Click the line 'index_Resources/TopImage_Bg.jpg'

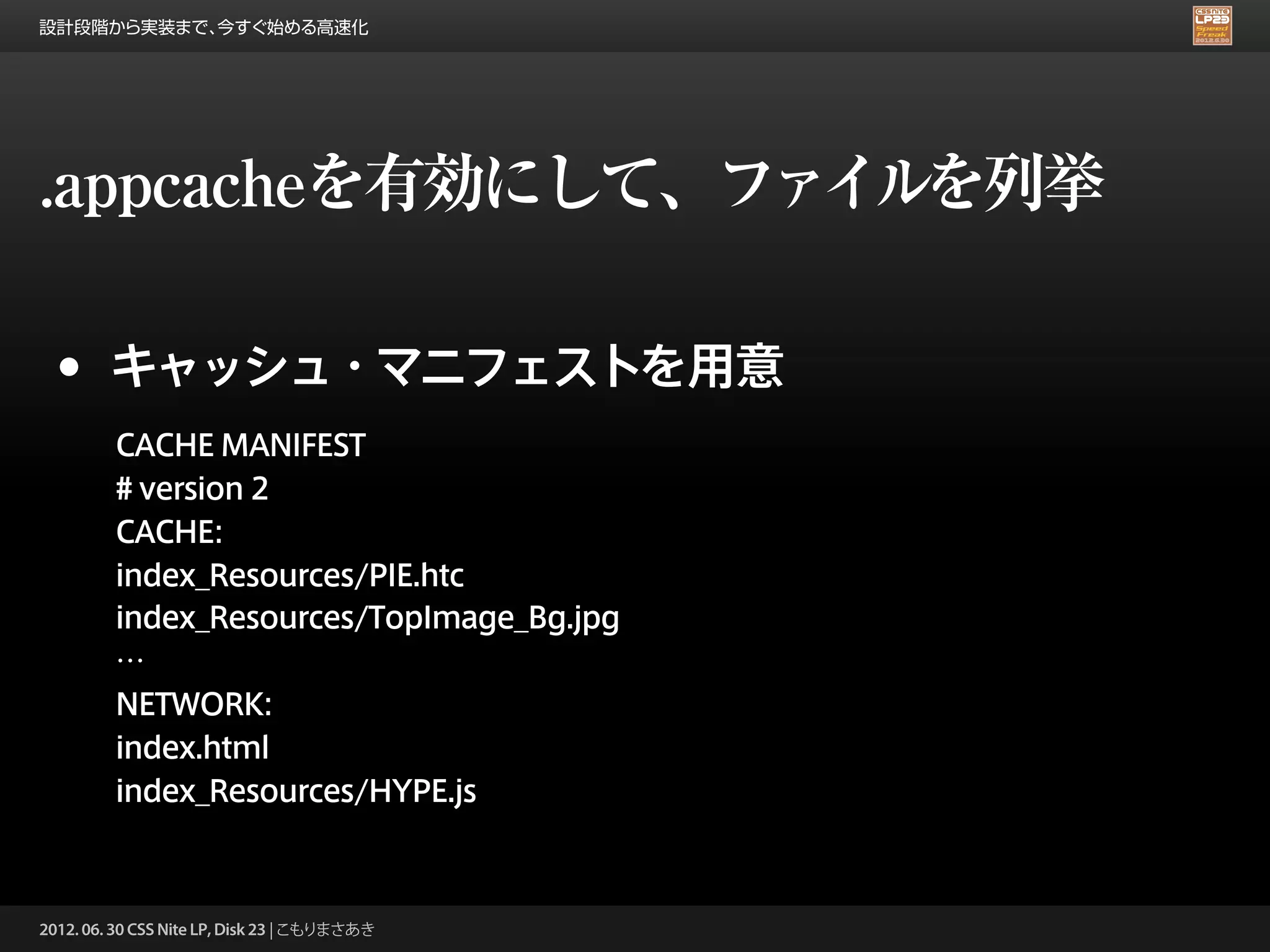coord(368,619)
